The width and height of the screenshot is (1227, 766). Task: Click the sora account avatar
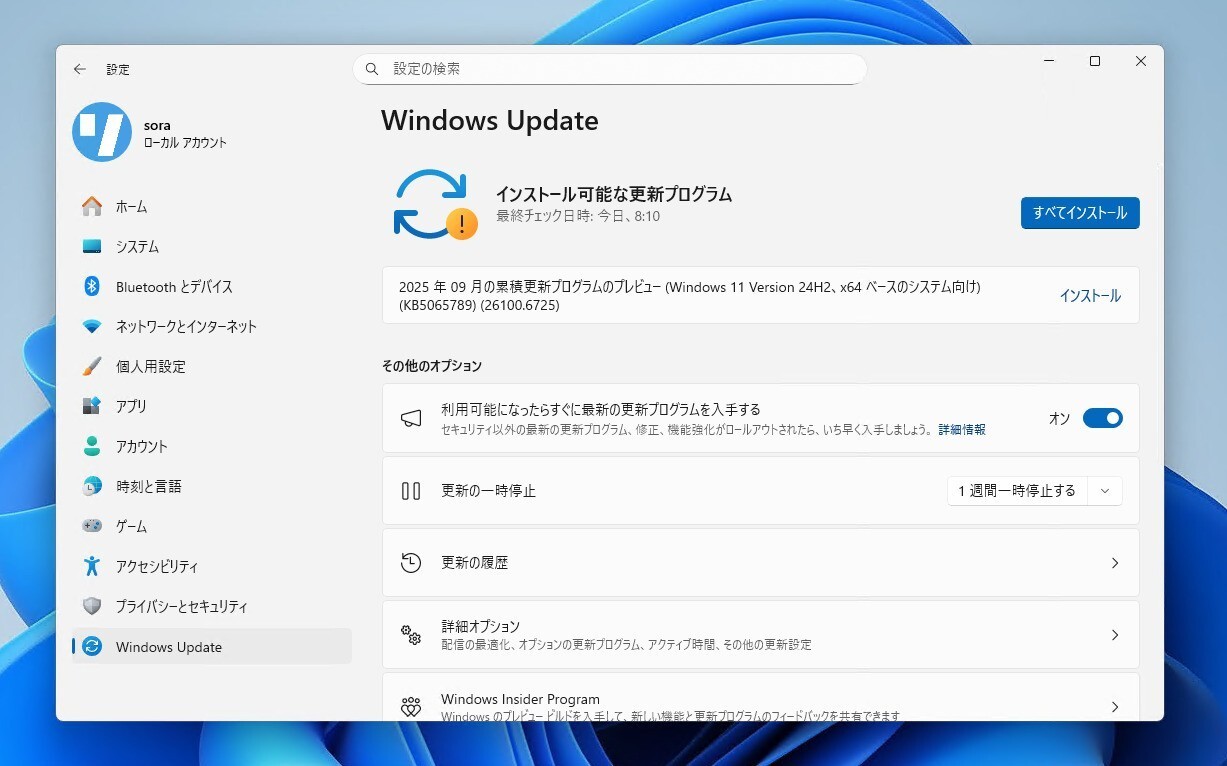click(102, 132)
